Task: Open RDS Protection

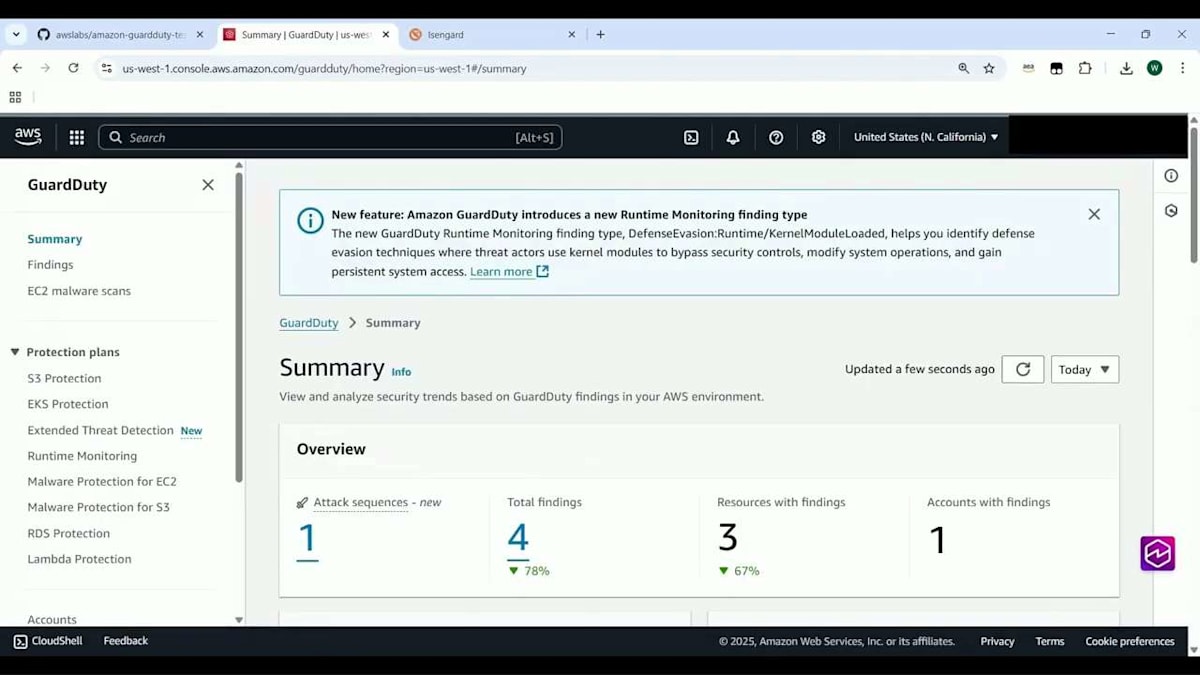Action: [68, 533]
